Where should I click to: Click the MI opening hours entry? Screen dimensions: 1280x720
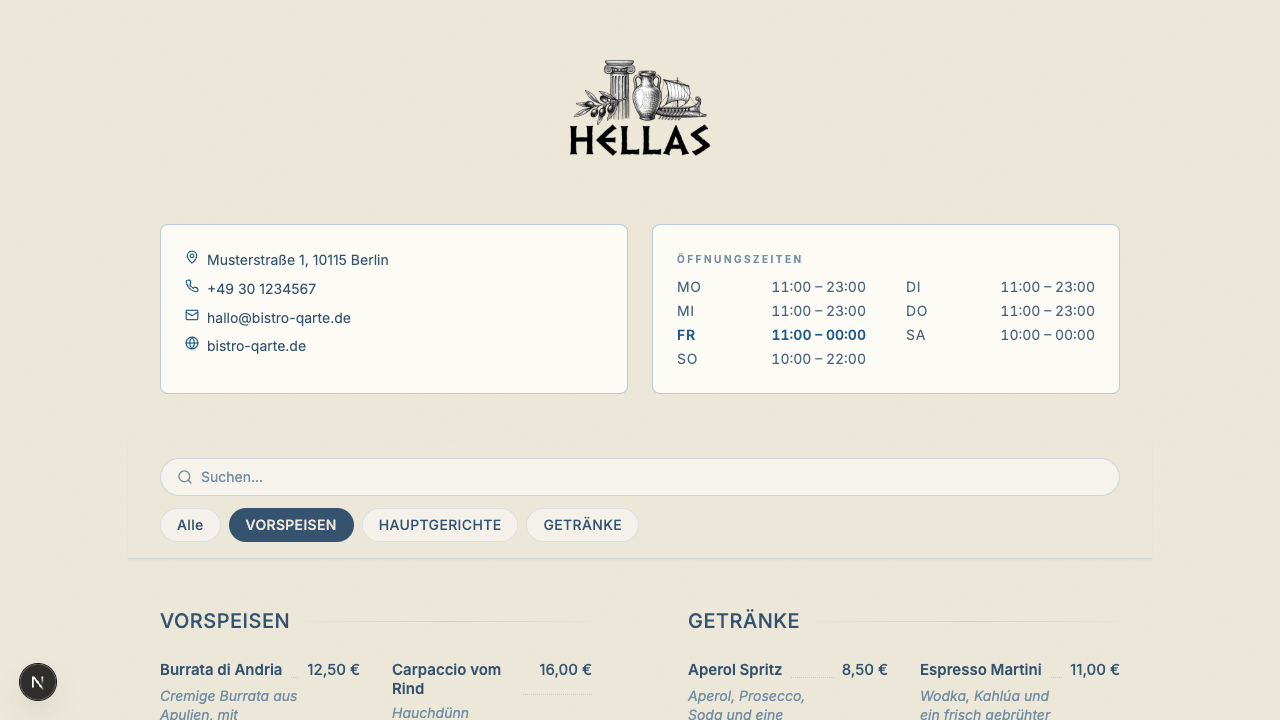771,311
